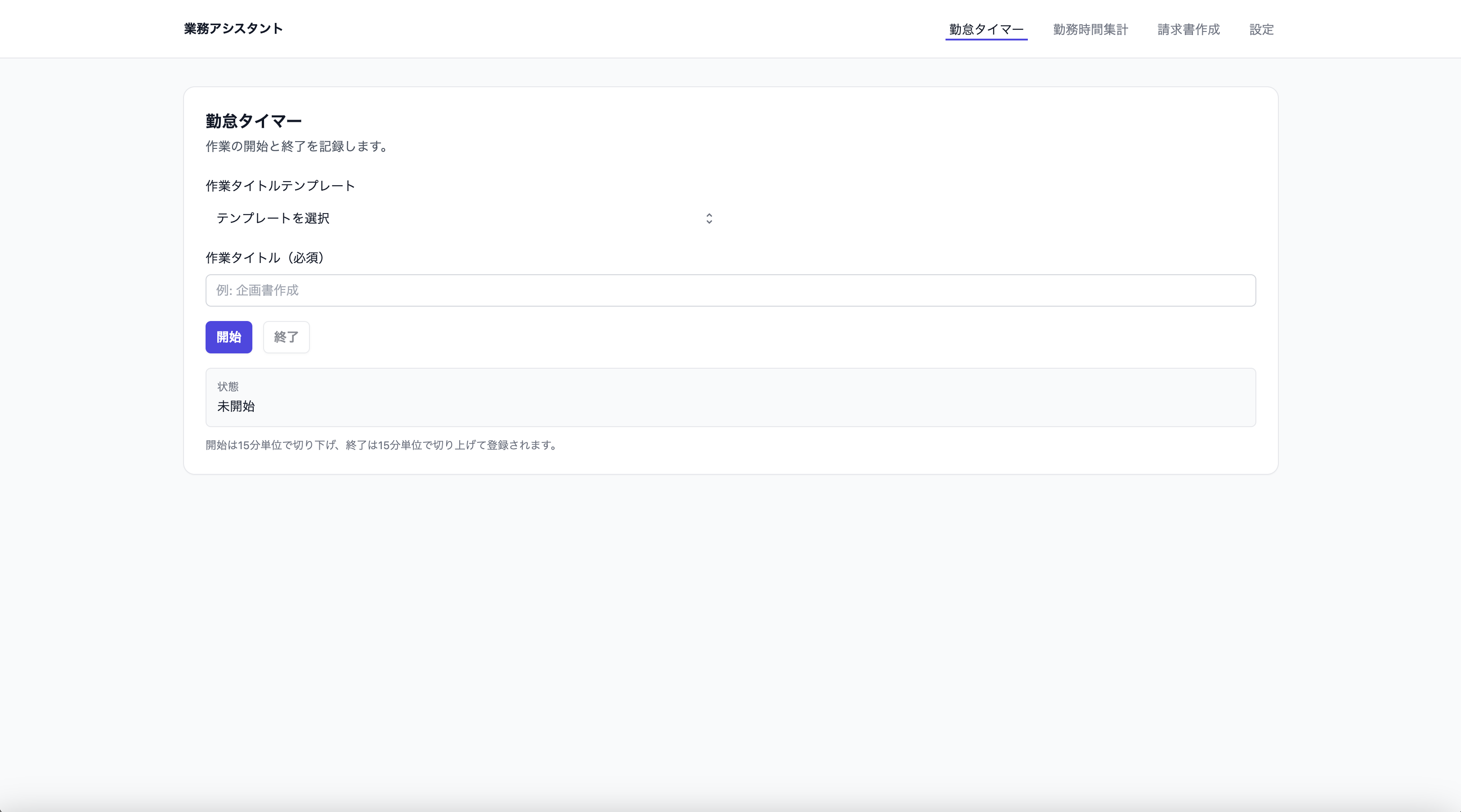
Task: Go to the 設定 tab
Action: point(1261,30)
